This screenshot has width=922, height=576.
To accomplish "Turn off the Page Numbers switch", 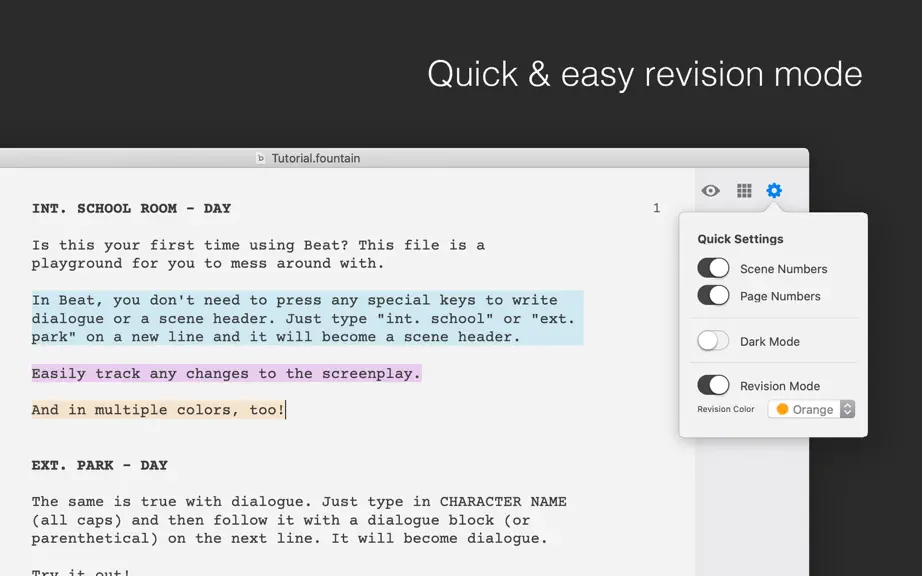I will point(713,296).
